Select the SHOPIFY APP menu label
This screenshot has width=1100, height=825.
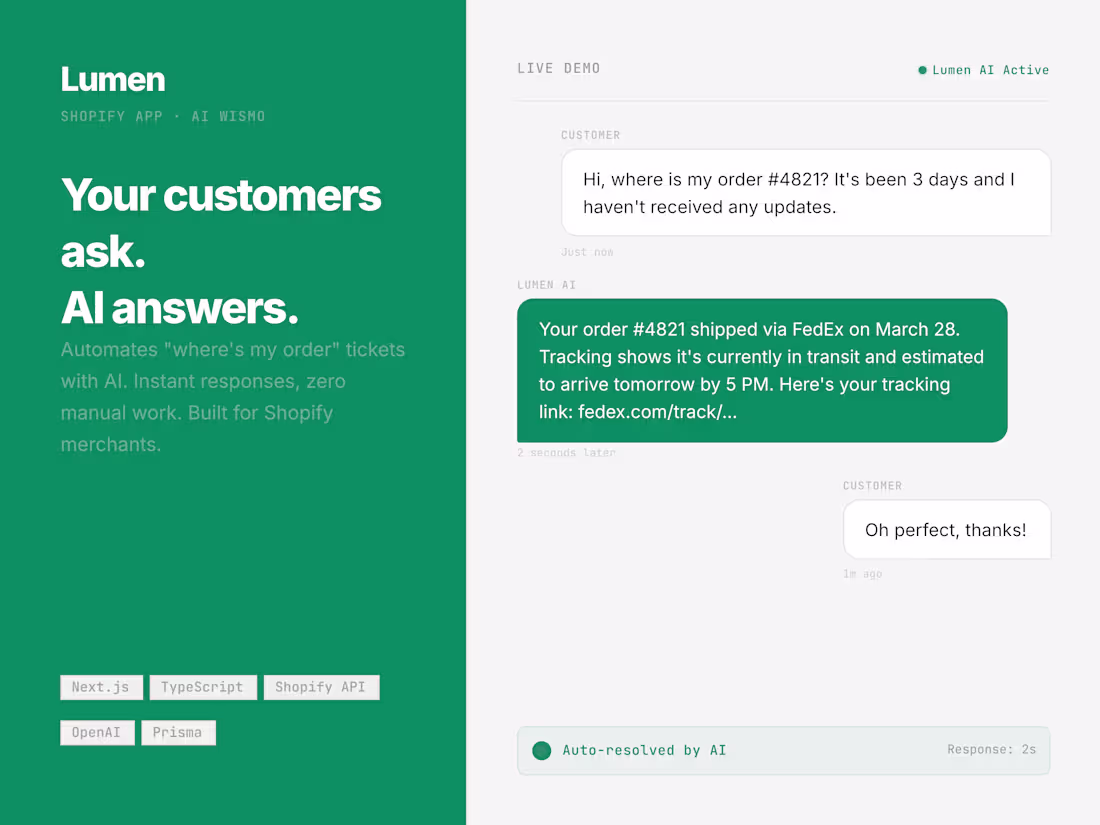(111, 116)
